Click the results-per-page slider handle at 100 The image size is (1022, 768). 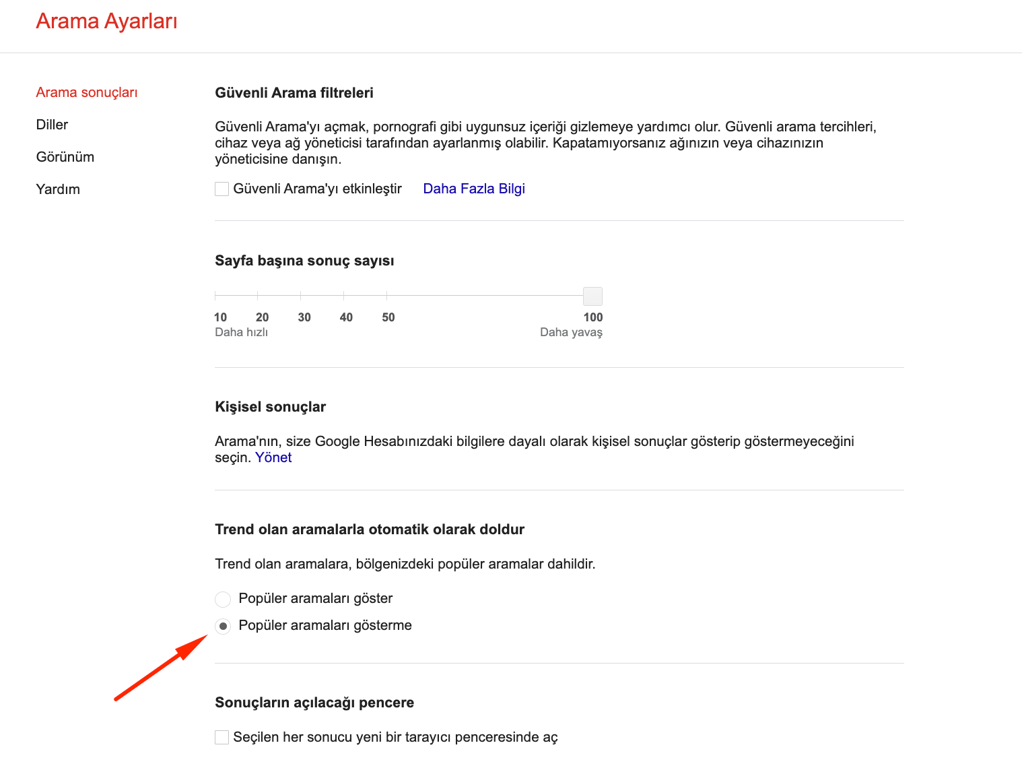(593, 296)
